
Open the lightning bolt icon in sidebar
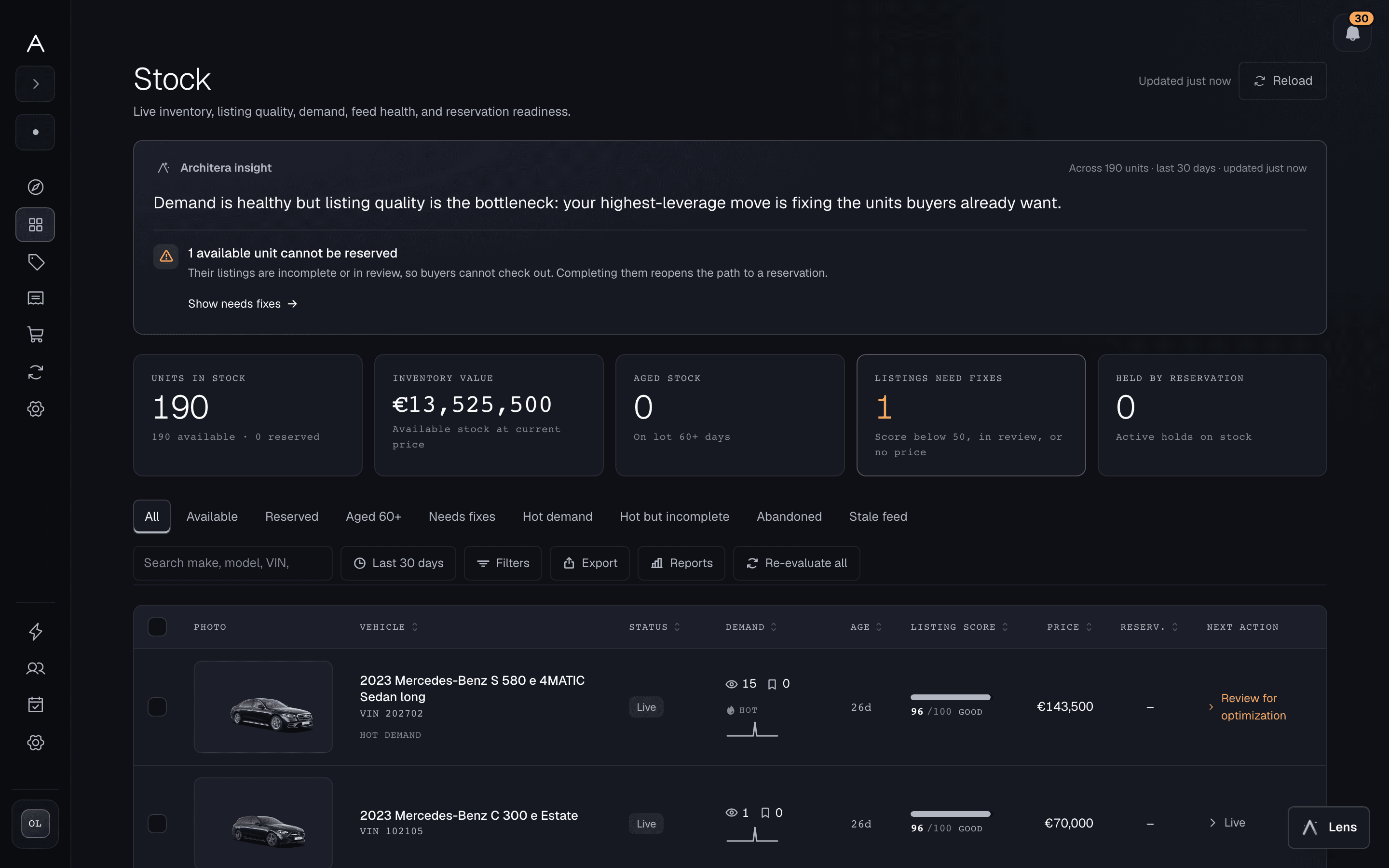36,632
